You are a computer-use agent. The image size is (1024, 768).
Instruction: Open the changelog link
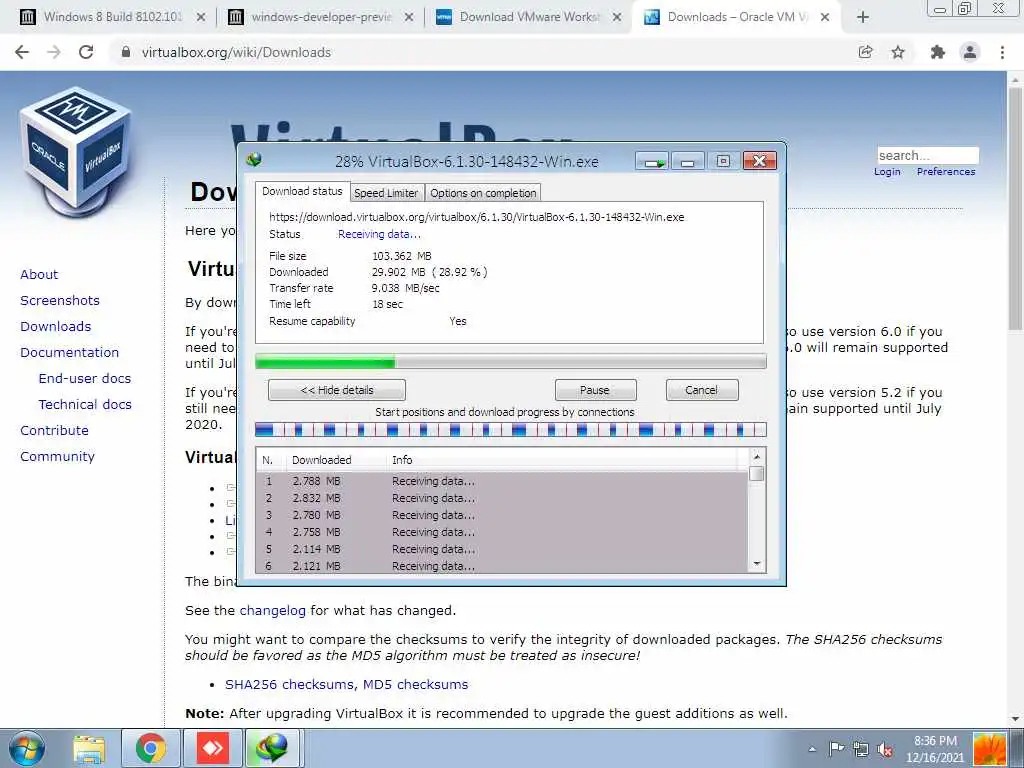tap(272, 611)
